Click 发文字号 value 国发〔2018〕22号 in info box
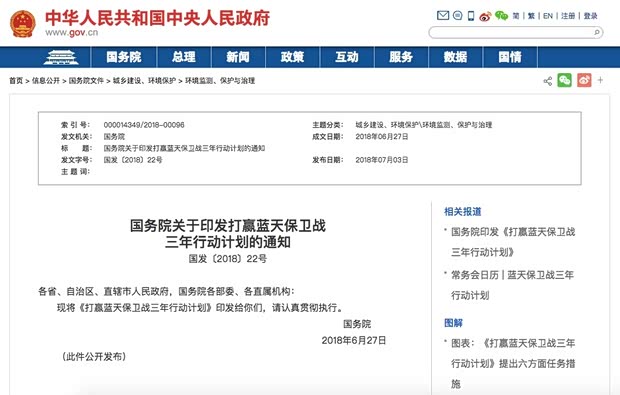 tap(133, 160)
